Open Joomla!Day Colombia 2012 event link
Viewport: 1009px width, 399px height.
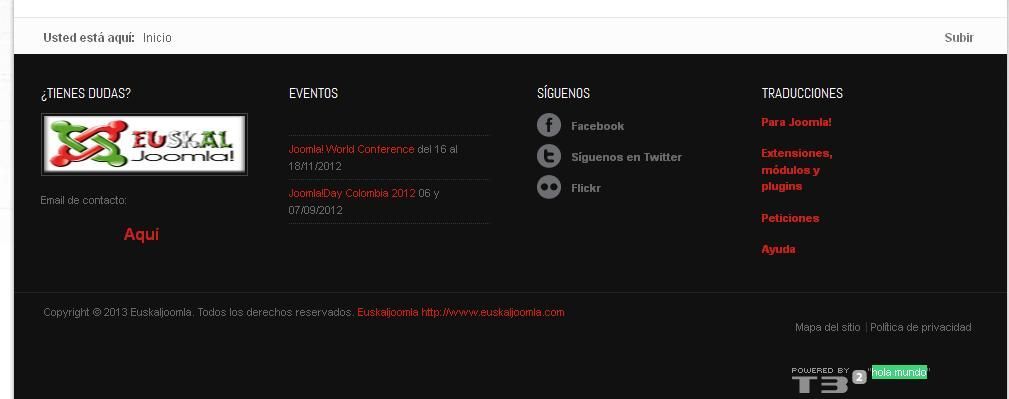pos(352,193)
